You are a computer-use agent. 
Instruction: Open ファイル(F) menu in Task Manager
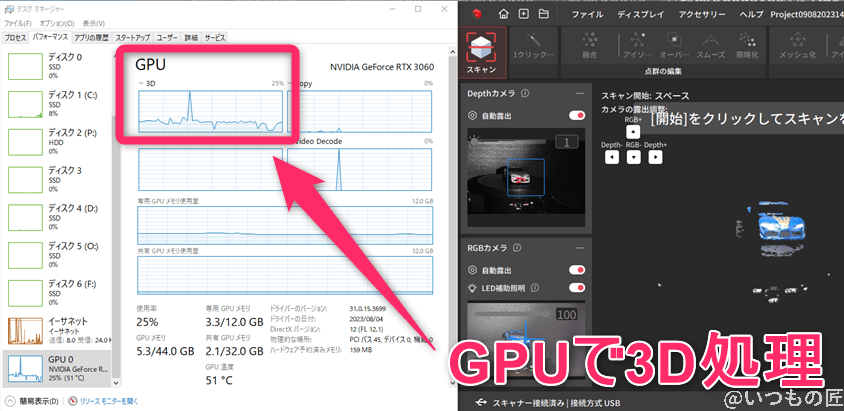[x=17, y=24]
